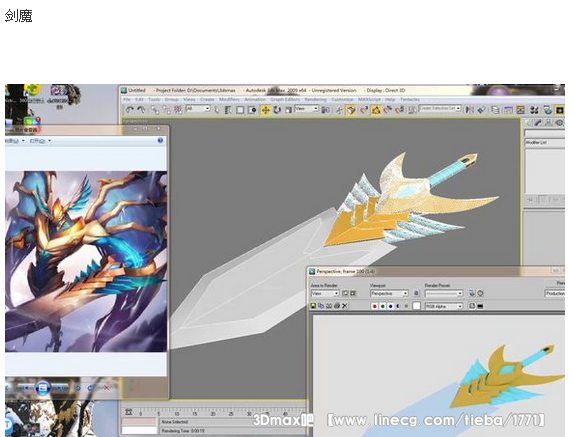Select the Bind to Space Warp tool
Viewport: 574px width, 437px height.
pyautogui.click(x=178, y=109)
